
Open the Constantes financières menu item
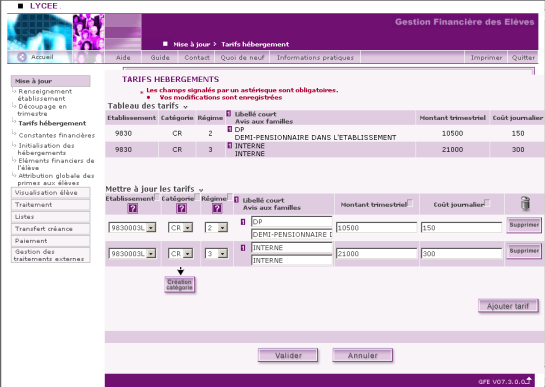(x=57, y=135)
